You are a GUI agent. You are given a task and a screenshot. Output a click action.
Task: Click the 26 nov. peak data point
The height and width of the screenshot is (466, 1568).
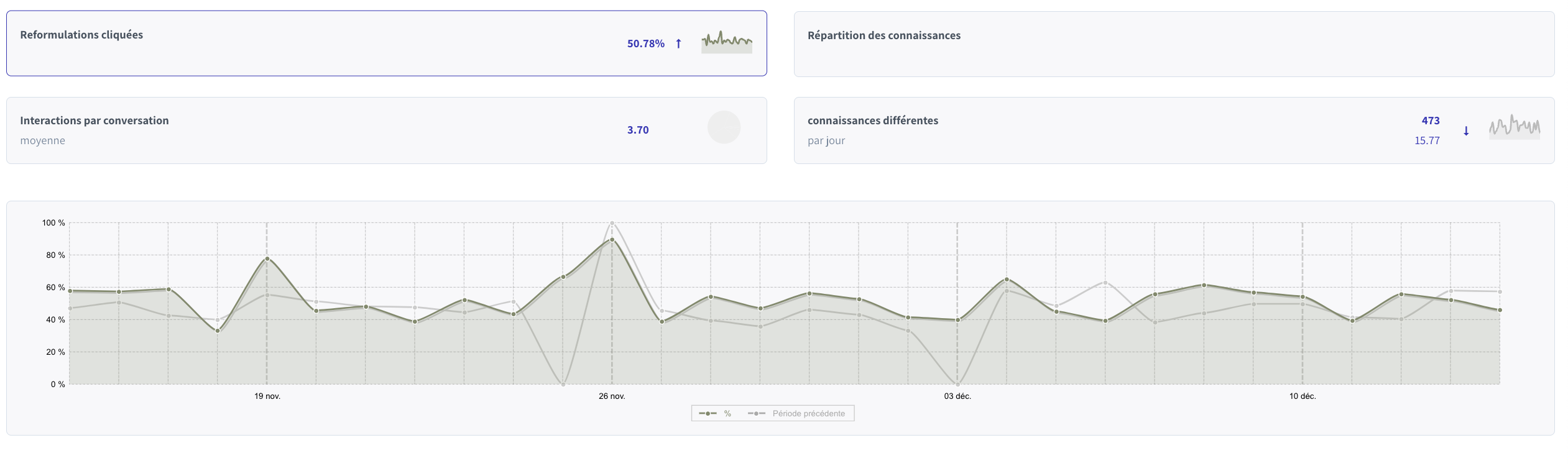pos(612,239)
